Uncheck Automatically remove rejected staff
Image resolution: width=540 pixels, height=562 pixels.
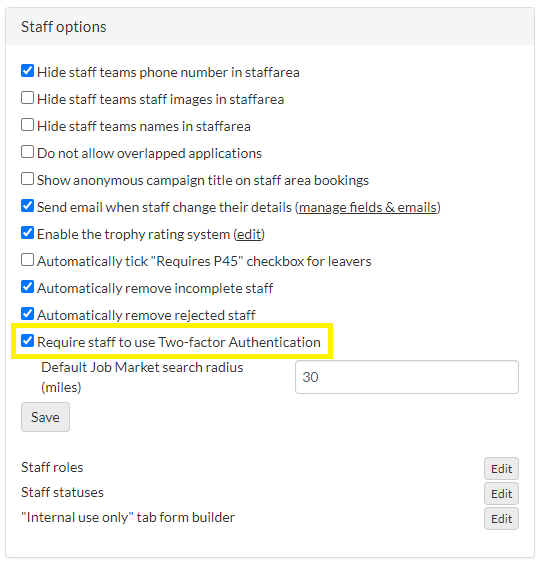[28, 314]
